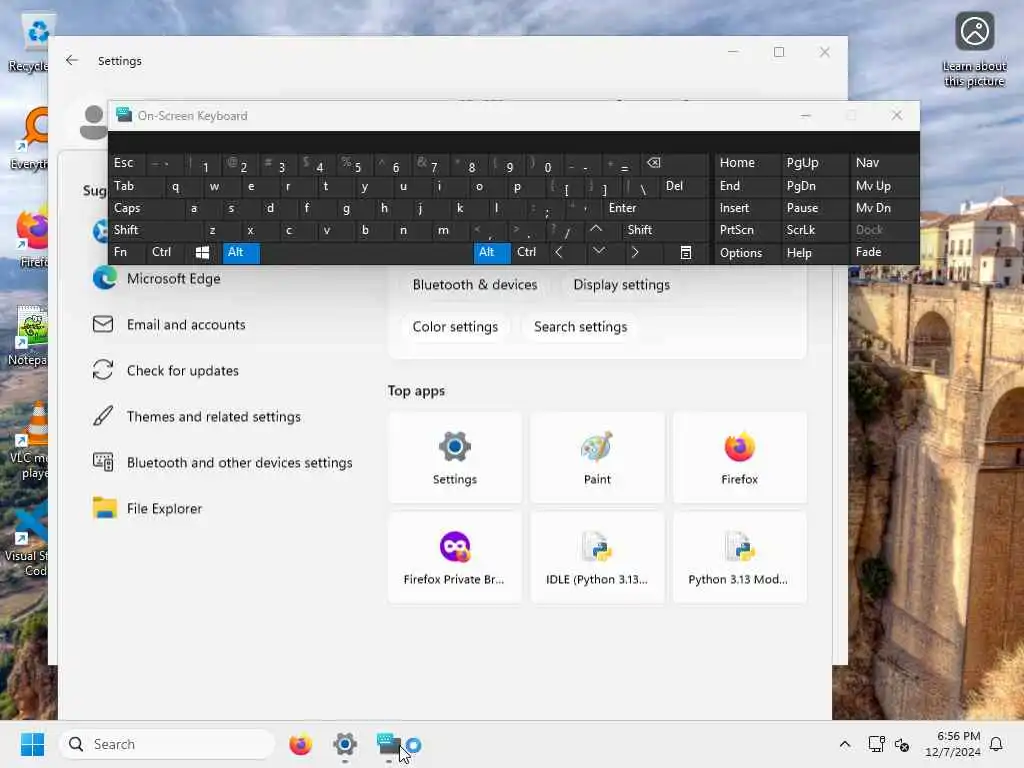Click the Enter key
This screenshot has width=1024, height=768.
(x=656, y=208)
